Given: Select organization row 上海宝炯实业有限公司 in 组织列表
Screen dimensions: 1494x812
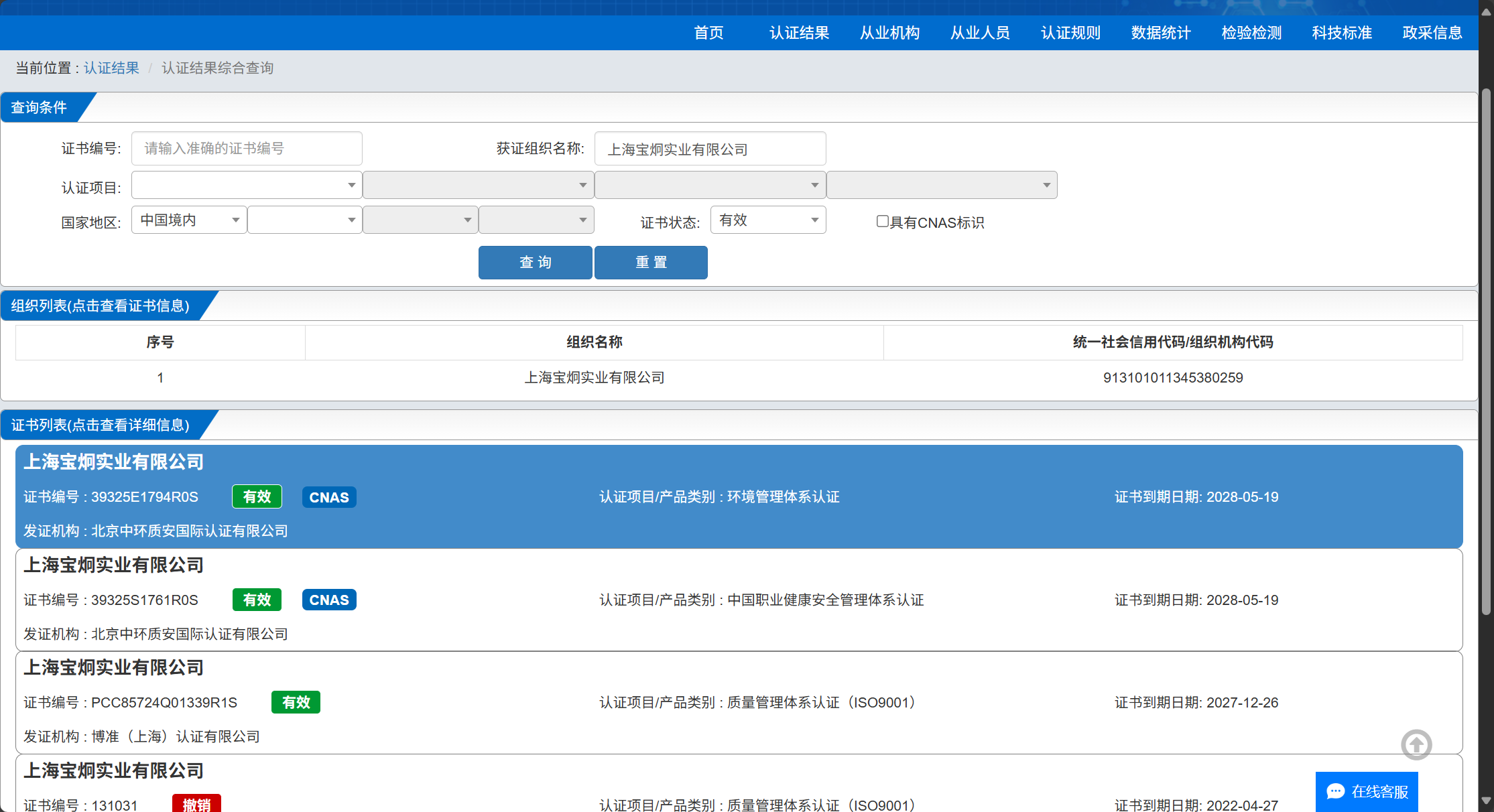Looking at the screenshot, I should click(x=594, y=378).
